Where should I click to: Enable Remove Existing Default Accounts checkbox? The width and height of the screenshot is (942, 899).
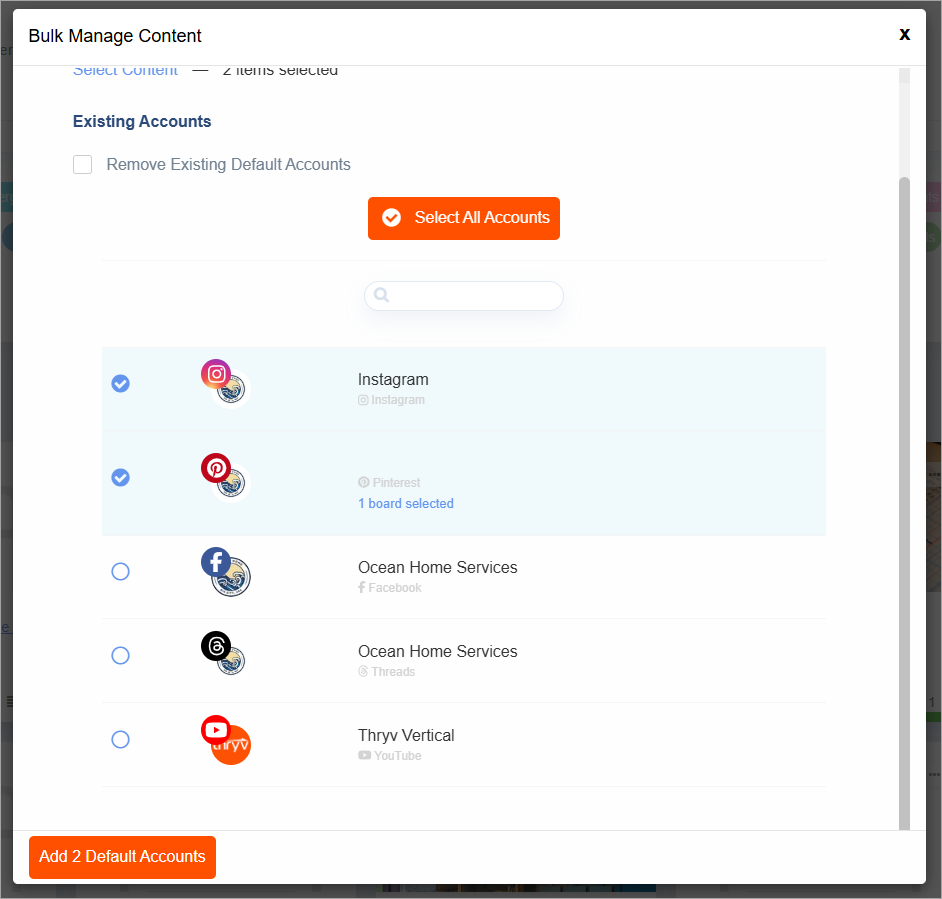click(83, 165)
